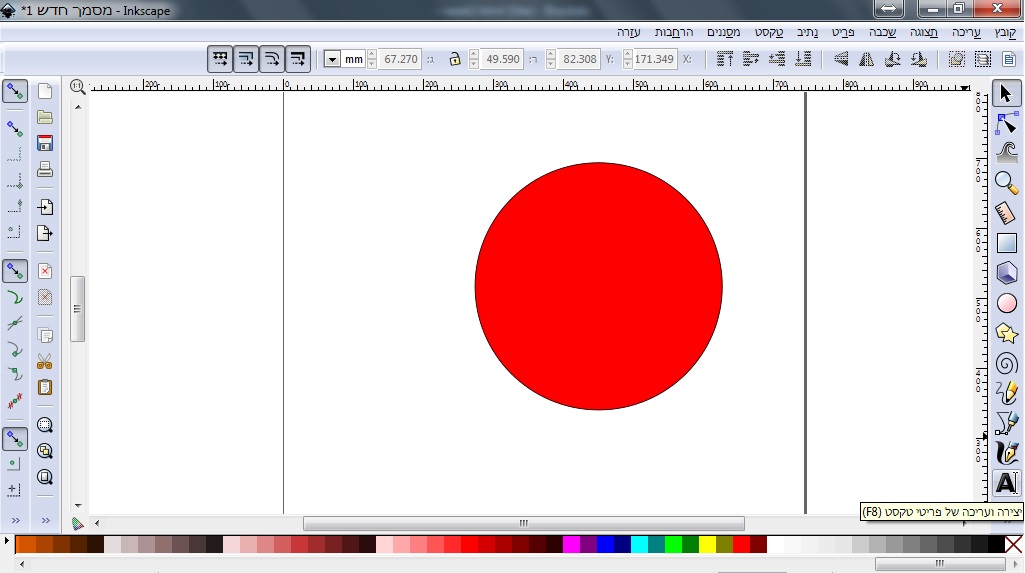
Task: Select the Pencil freehand tool
Action: coord(1006,393)
